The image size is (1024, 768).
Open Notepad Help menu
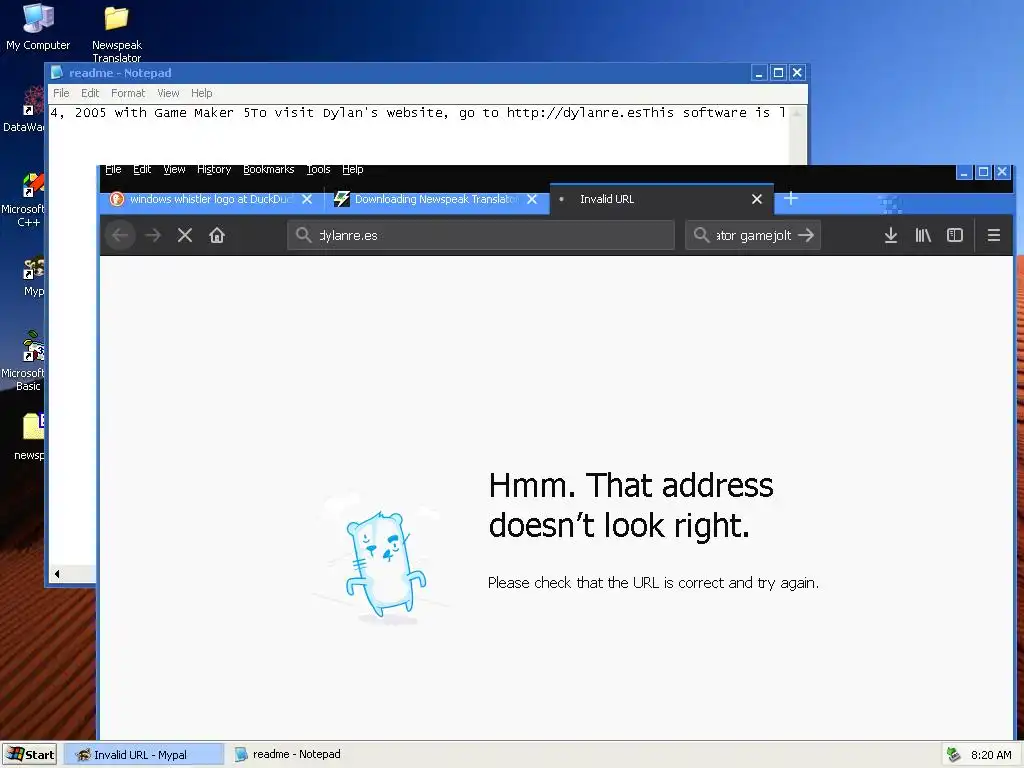(x=202, y=93)
